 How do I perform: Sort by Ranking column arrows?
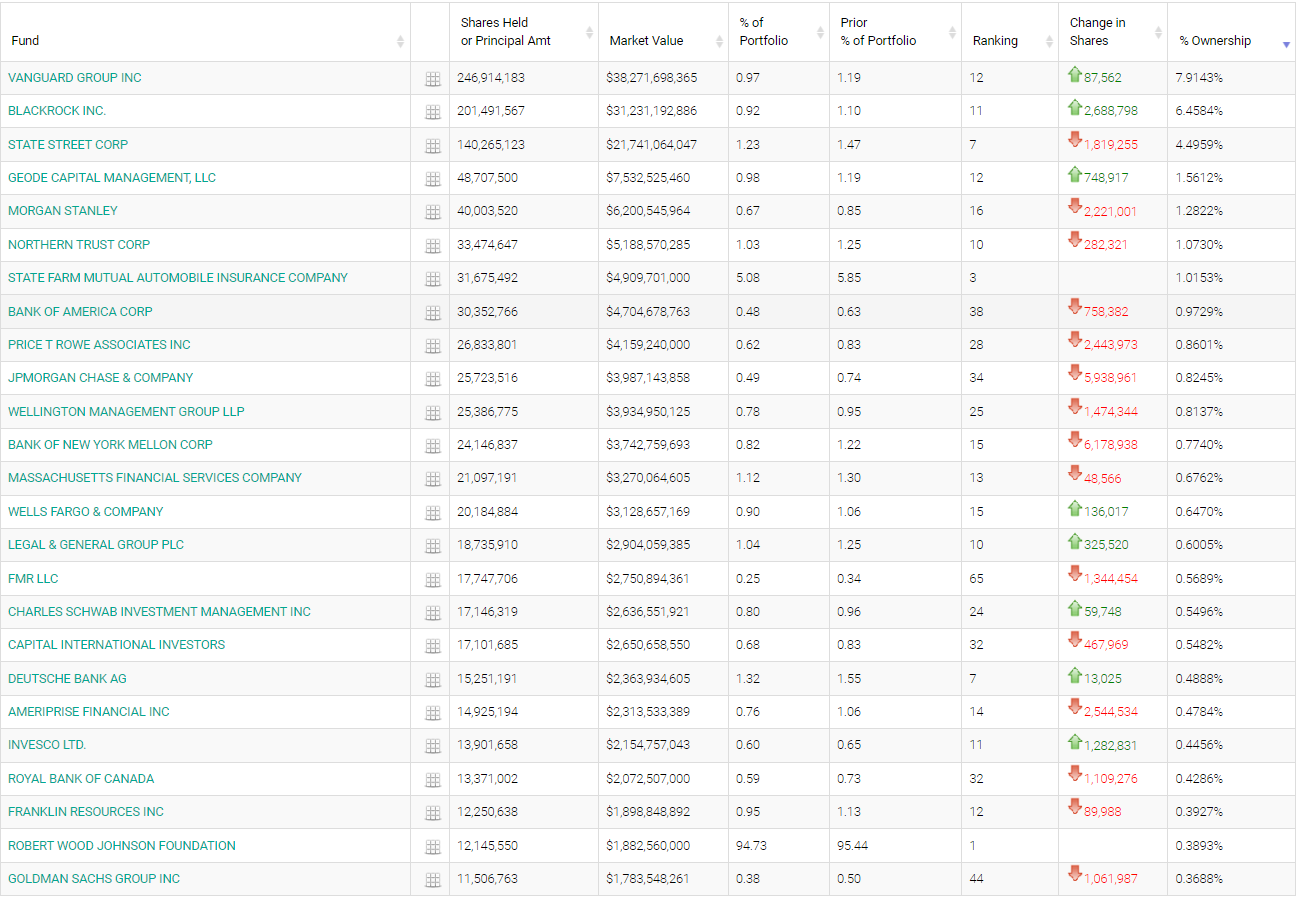point(1049,41)
